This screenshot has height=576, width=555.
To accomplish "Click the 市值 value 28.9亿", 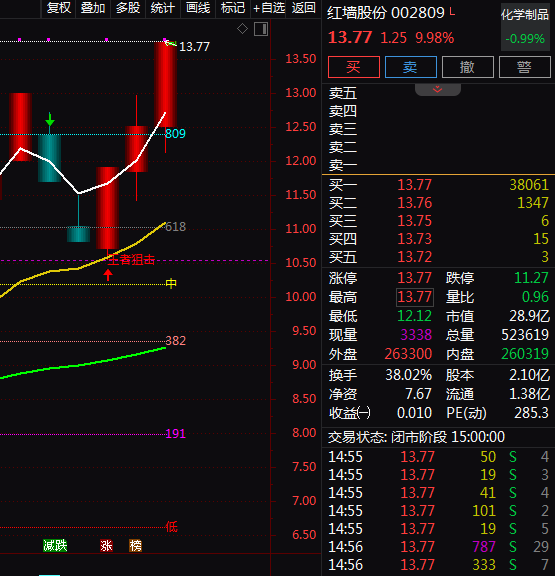I will coord(529,316).
